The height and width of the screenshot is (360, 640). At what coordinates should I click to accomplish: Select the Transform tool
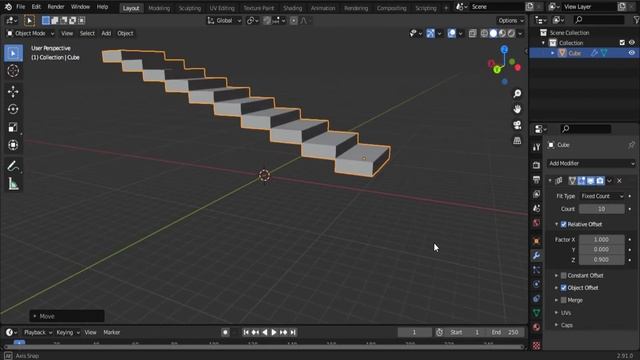pos(13,145)
